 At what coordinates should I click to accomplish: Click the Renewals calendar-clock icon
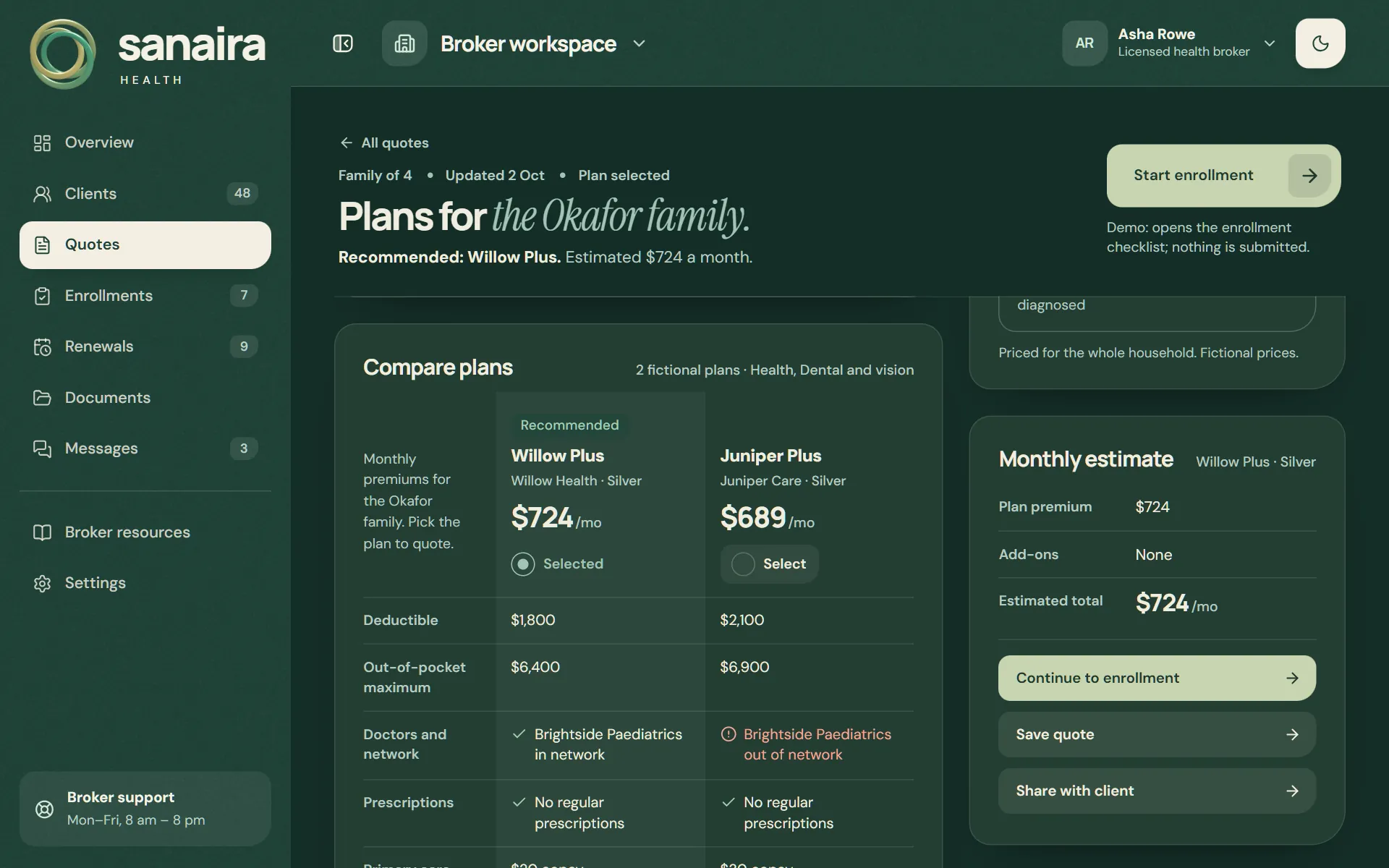(43, 346)
